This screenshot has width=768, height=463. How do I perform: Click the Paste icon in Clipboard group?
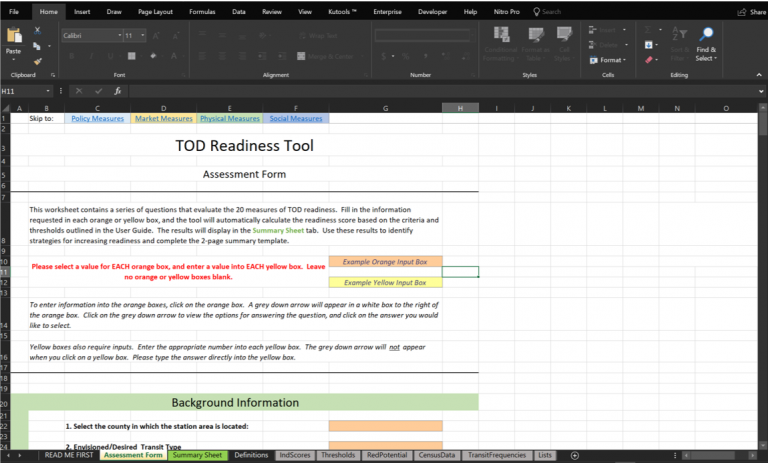pos(14,38)
